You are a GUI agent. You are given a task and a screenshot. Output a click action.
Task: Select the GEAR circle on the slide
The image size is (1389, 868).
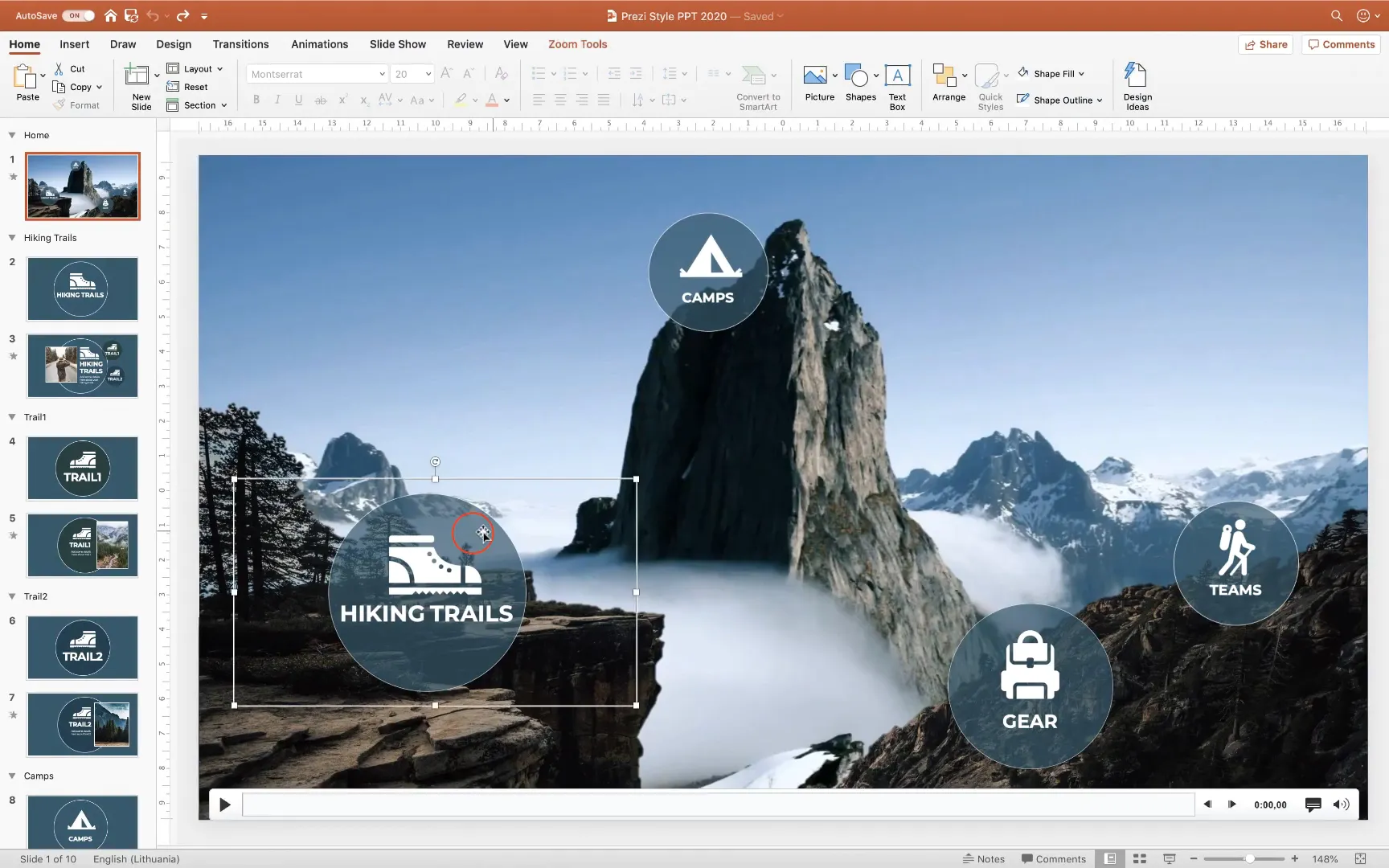pyautogui.click(x=1030, y=686)
